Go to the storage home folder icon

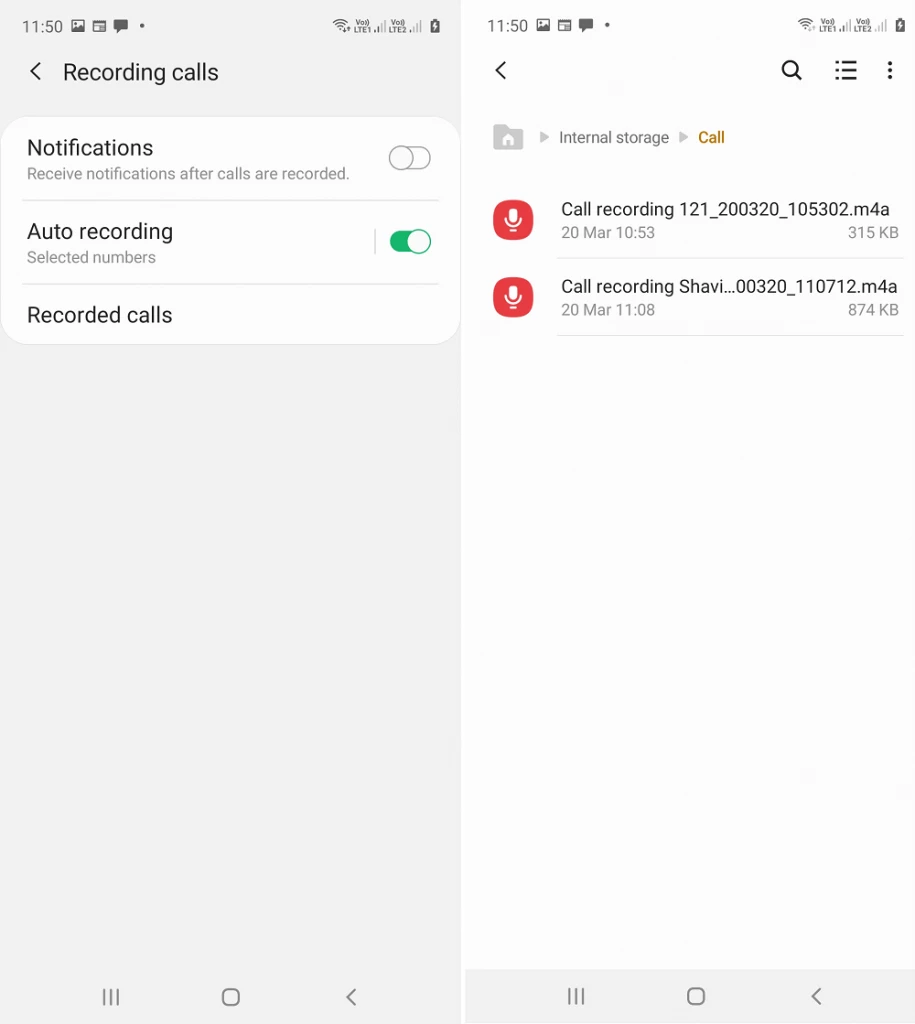tap(508, 138)
